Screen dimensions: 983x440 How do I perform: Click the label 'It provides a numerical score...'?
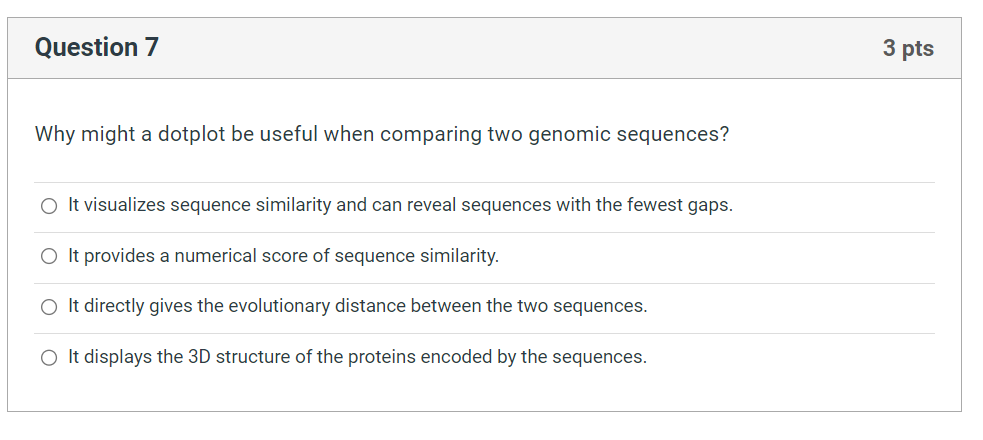click(283, 256)
